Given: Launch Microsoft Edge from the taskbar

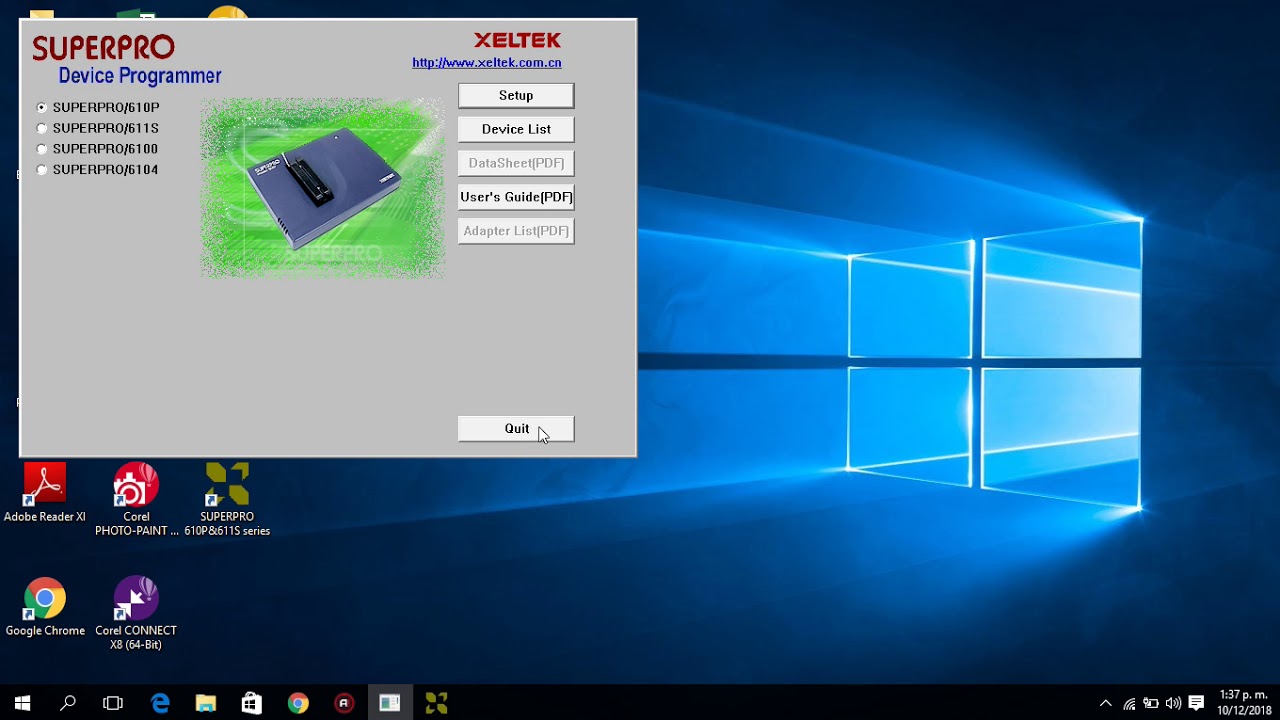Looking at the screenshot, I should (160, 703).
